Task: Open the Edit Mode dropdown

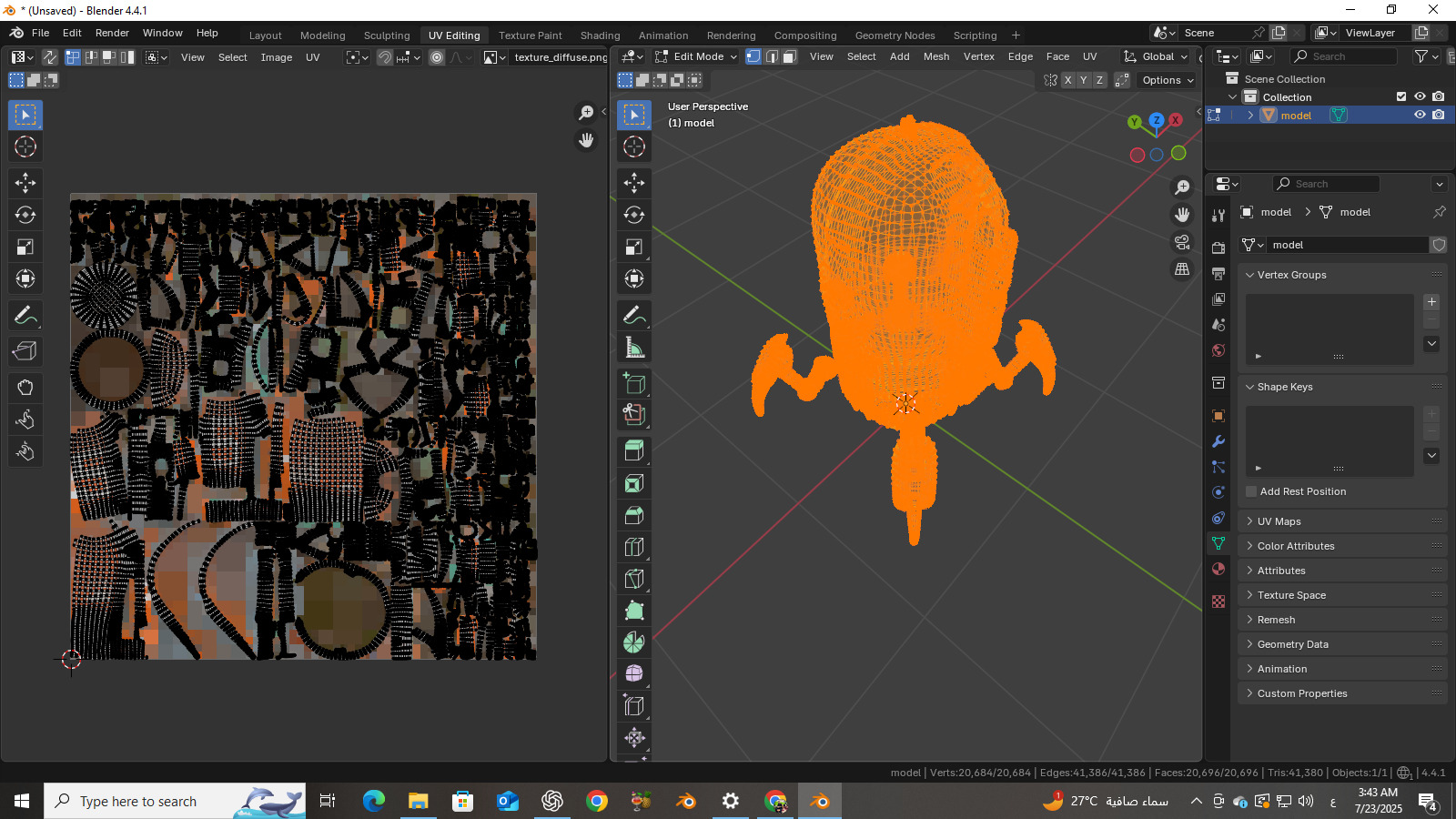Action: (696, 56)
